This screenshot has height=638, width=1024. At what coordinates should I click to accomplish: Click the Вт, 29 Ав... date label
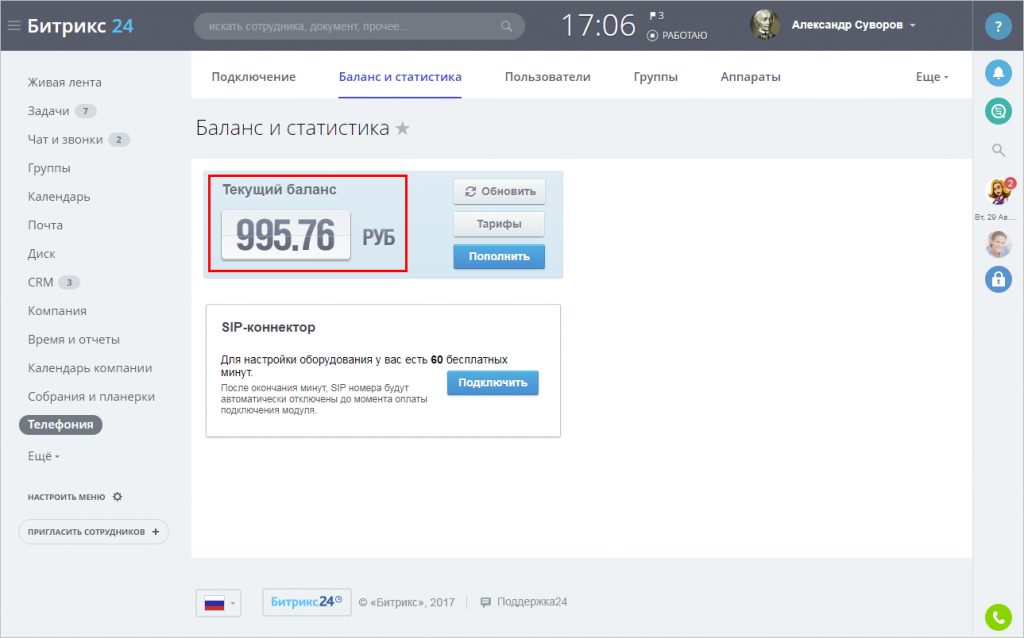(x=995, y=217)
